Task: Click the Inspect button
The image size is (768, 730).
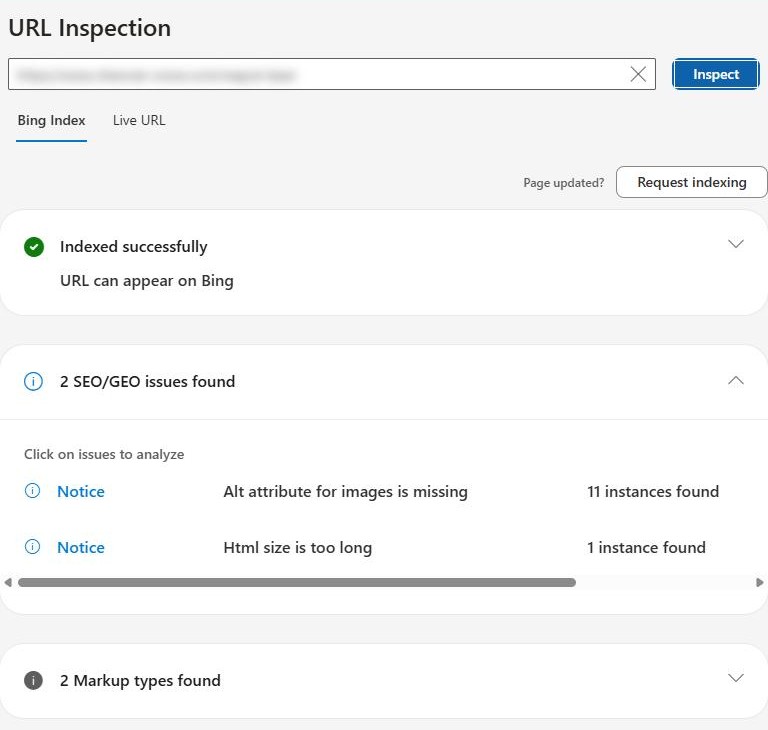Action: pyautogui.click(x=716, y=74)
